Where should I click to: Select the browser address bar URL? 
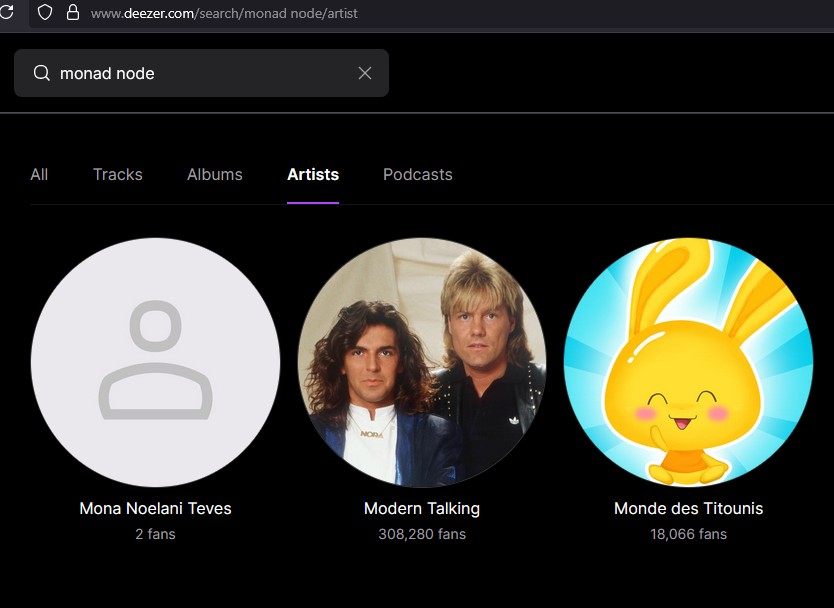[224, 14]
